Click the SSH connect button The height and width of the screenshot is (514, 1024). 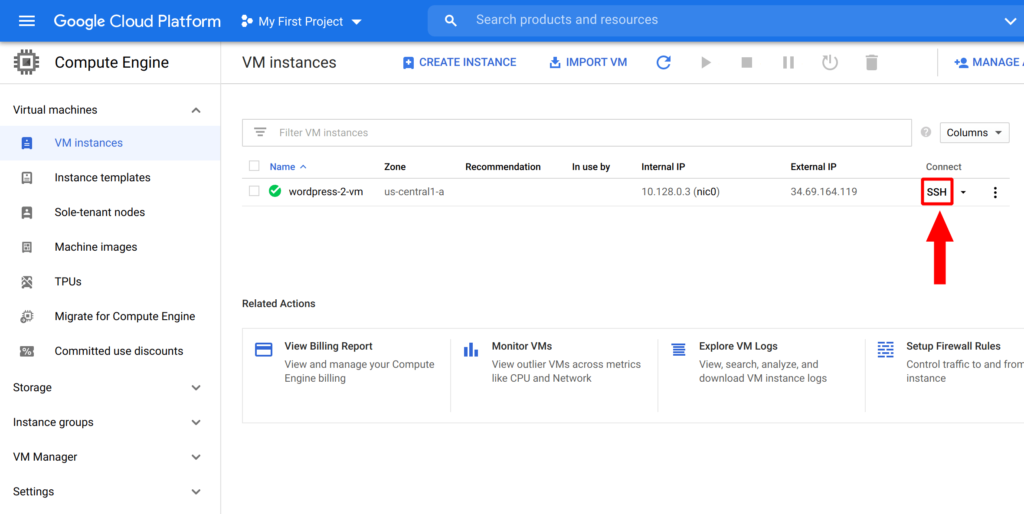pos(936,193)
